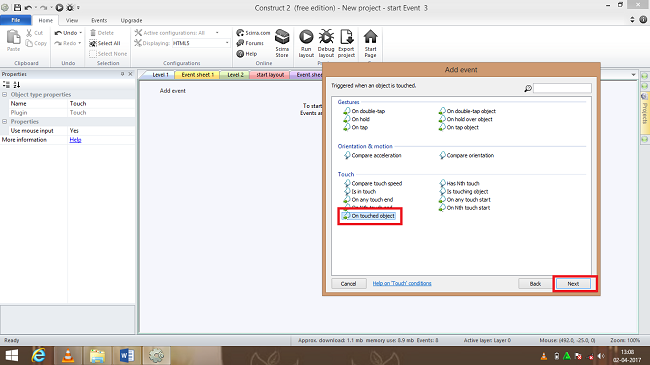Open Help link in Properties panel
The height and width of the screenshot is (365, 650).
pos(75,140)
